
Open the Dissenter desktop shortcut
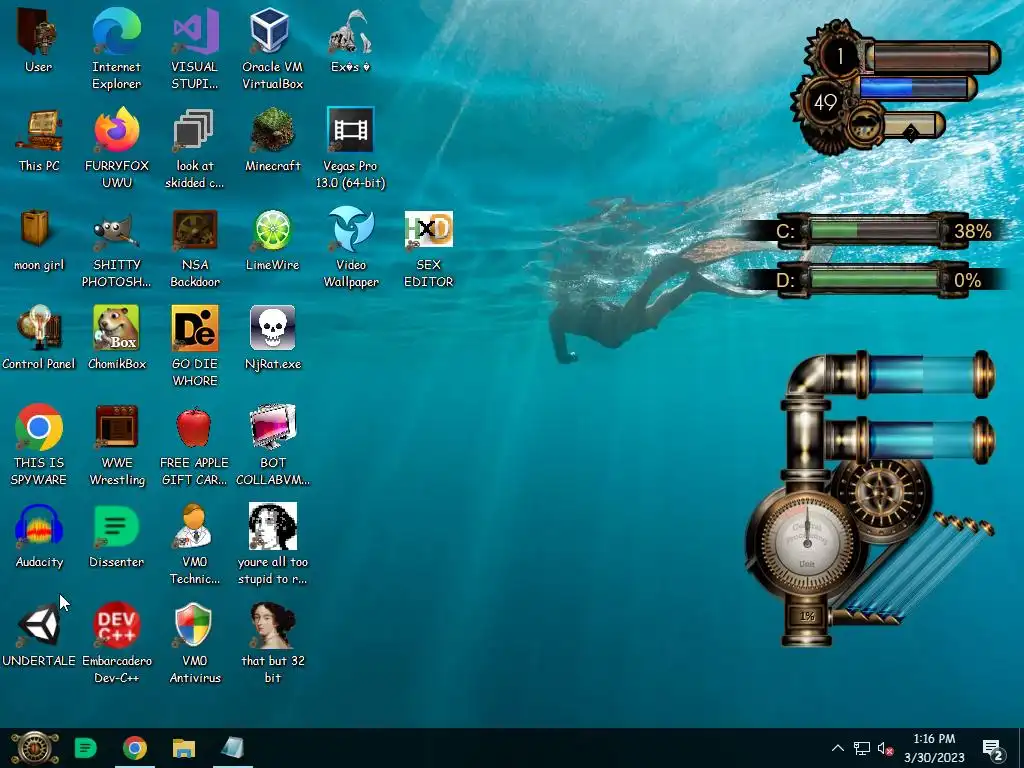tap(116, 536)
